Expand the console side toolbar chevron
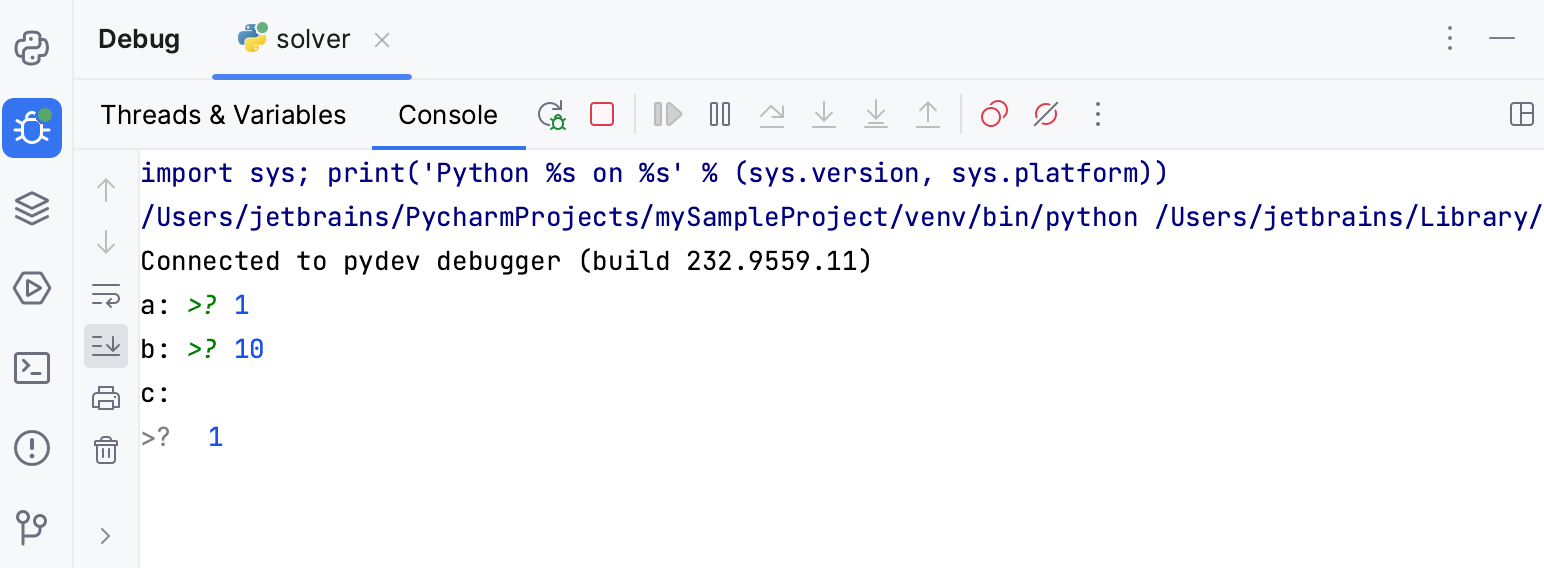This screenshot has height=568, width=1544. pos(105,536)
